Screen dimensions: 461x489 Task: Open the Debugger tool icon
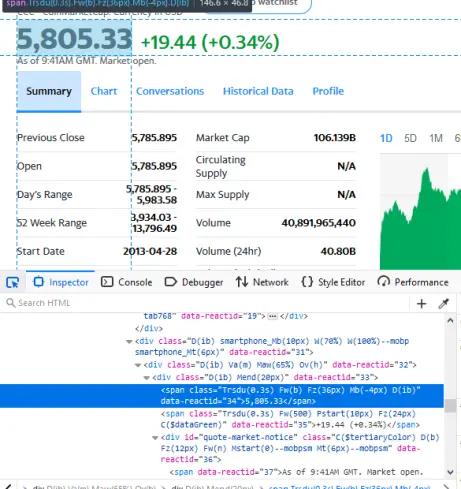(171, 282)
